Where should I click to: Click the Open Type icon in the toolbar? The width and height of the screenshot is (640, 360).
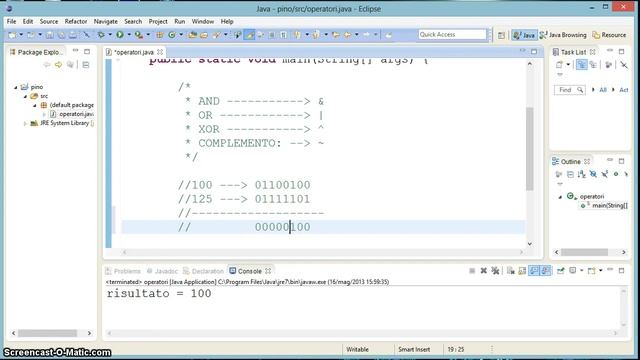[192, 35]
